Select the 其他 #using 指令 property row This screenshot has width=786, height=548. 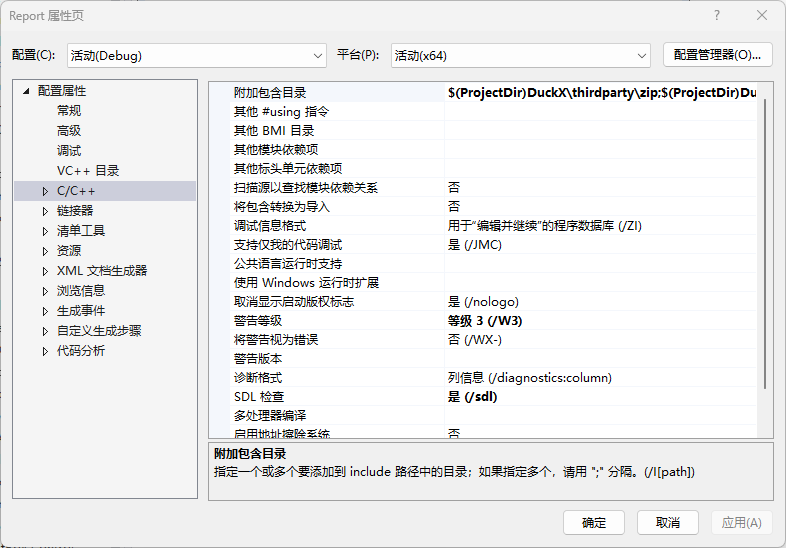493,112
